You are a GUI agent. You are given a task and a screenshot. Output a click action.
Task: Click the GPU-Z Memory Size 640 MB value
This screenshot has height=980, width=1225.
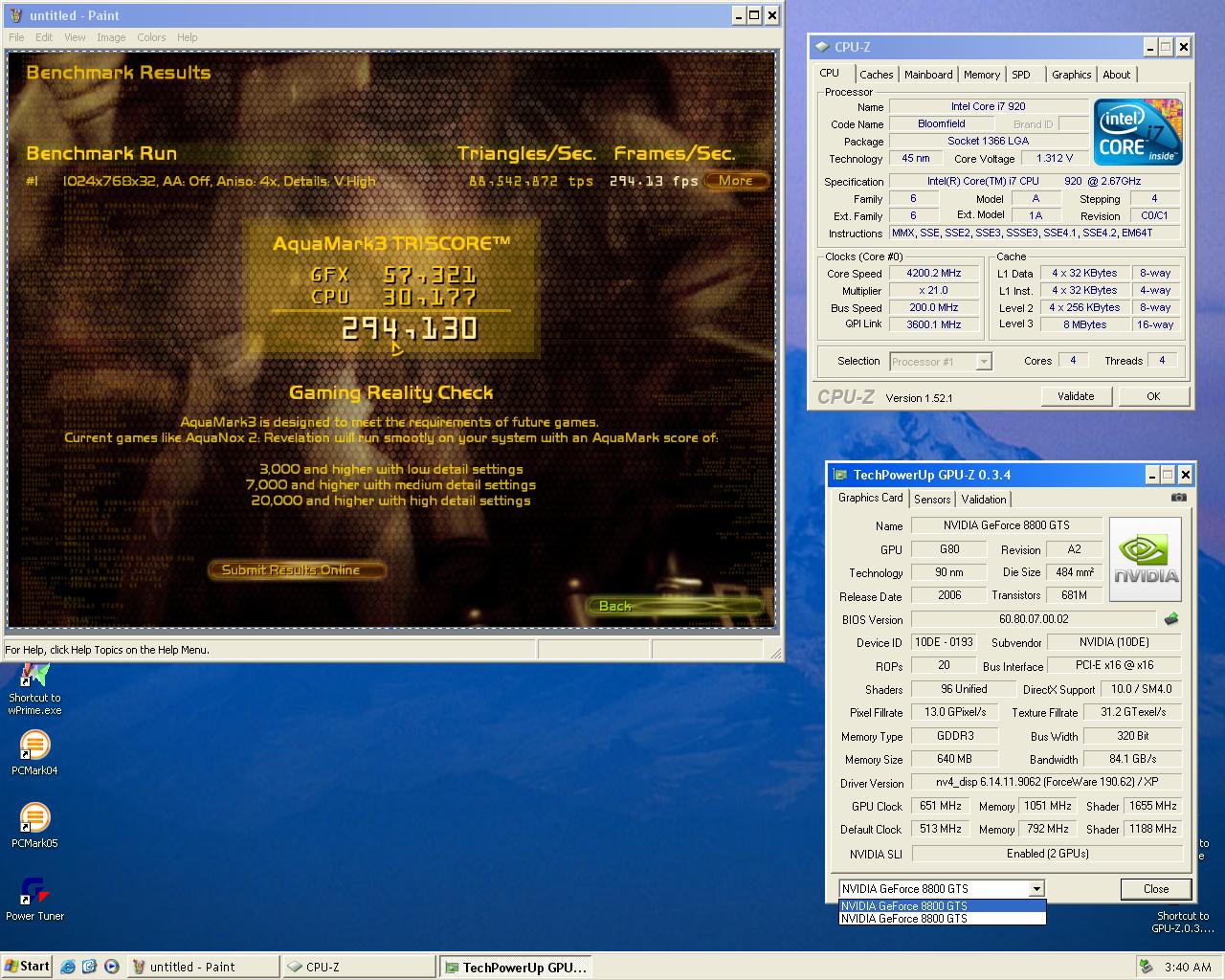point(954,759)
